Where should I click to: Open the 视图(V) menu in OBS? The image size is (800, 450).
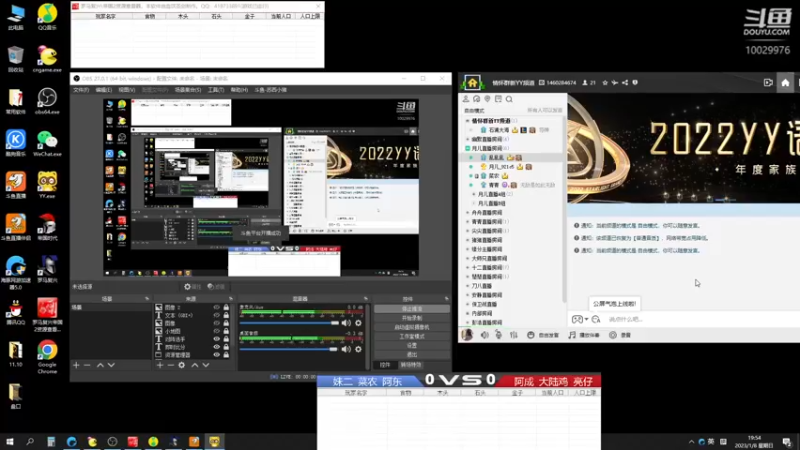(x=127, y=90)
